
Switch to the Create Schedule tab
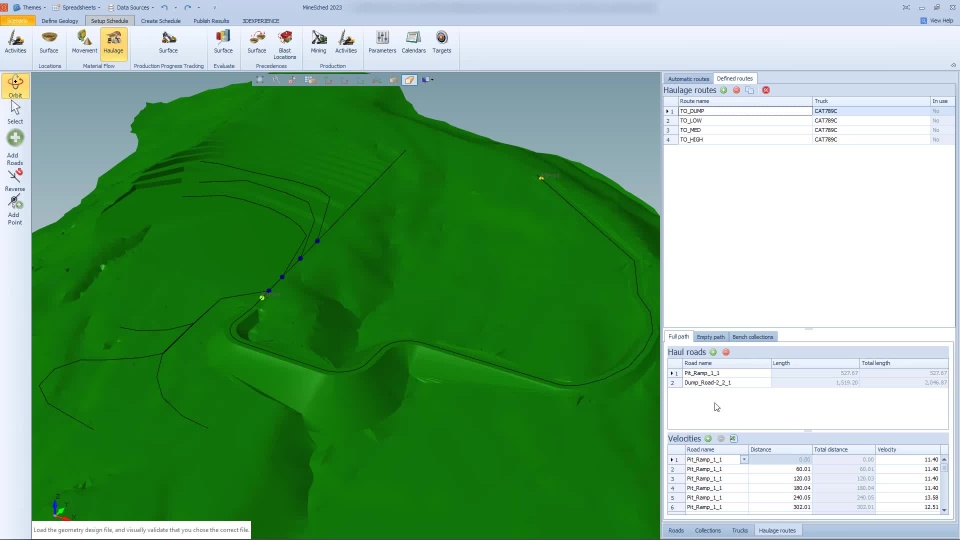click(160, 21)
